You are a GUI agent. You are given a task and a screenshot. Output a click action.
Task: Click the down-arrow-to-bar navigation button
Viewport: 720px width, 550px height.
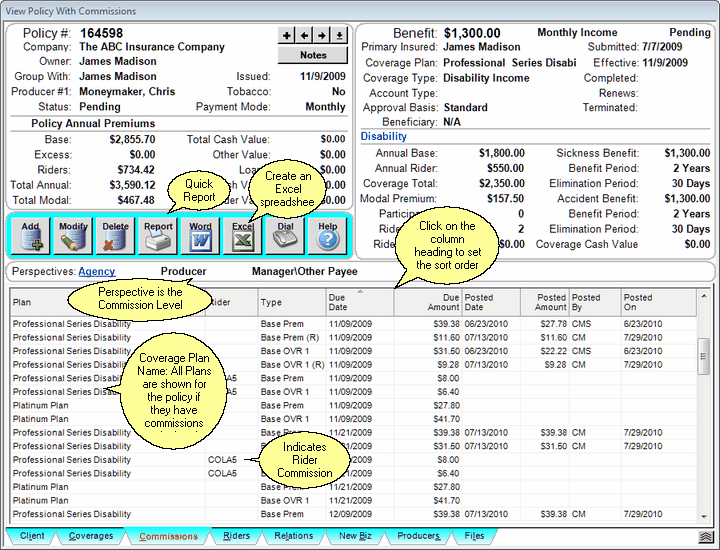[x=339, y=35]
